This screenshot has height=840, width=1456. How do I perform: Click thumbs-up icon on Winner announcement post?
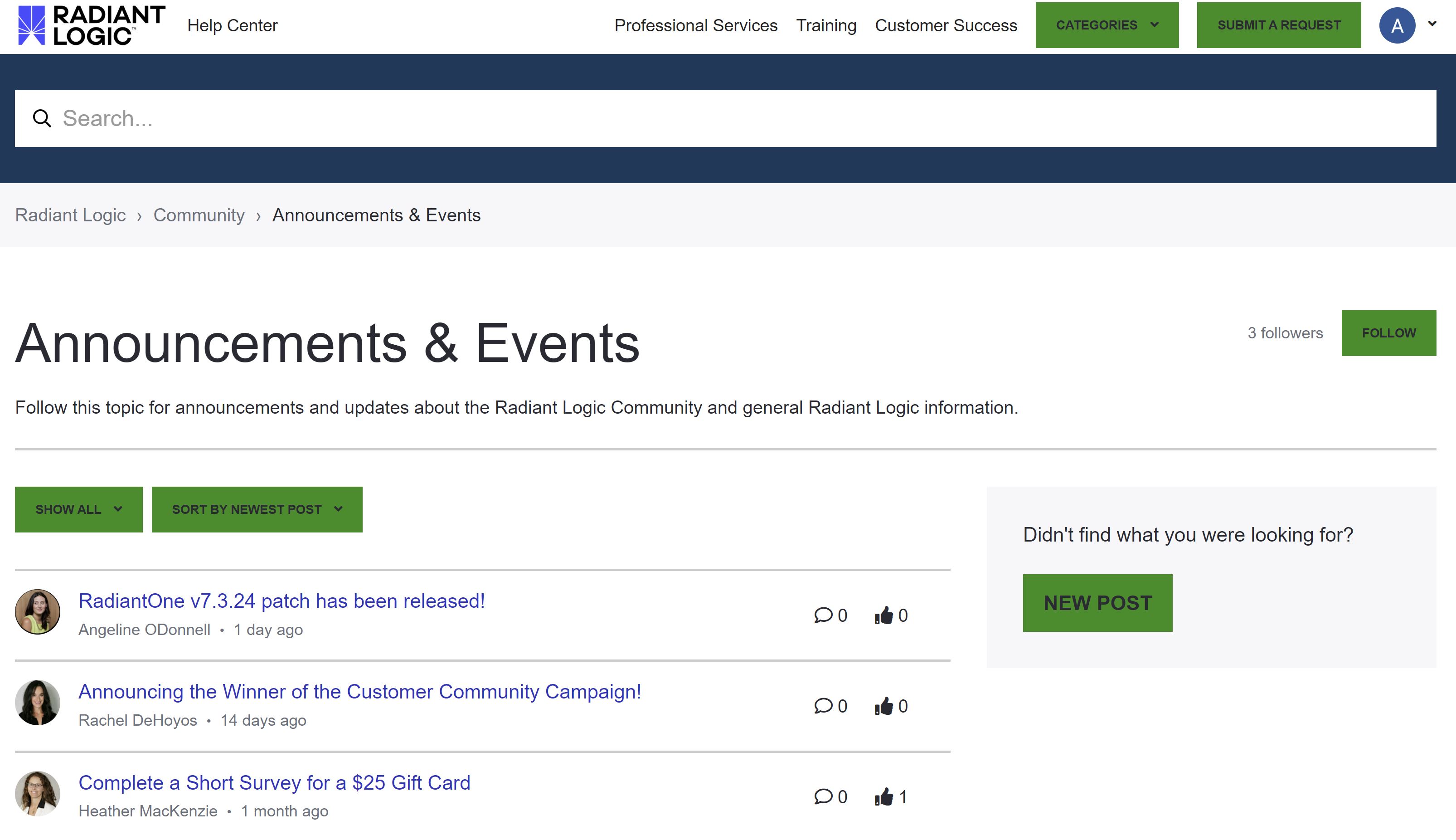click(883, 706)
